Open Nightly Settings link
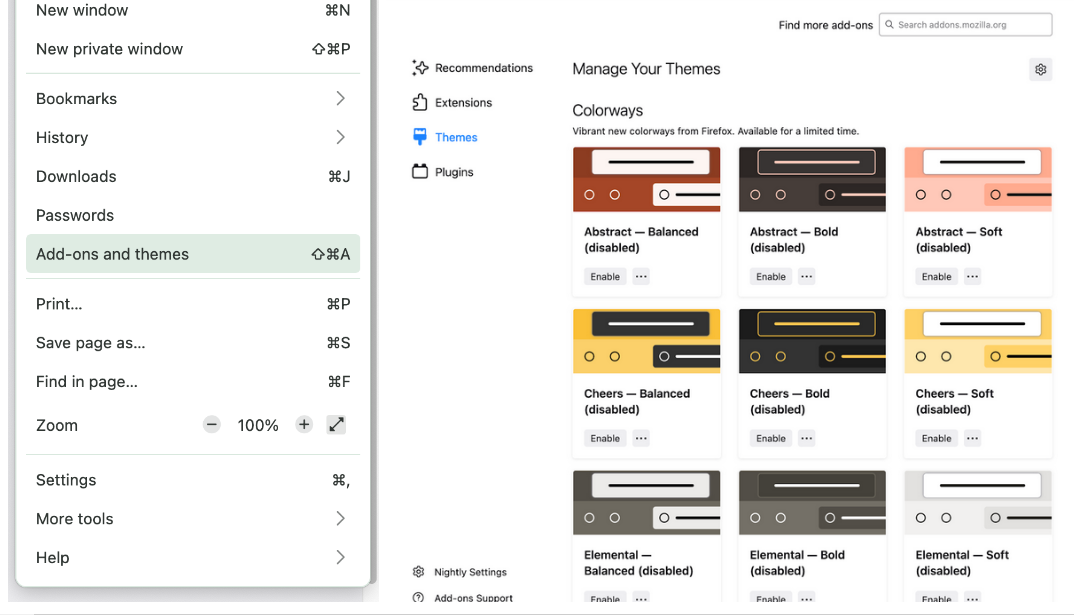 (x=460, y=572)
